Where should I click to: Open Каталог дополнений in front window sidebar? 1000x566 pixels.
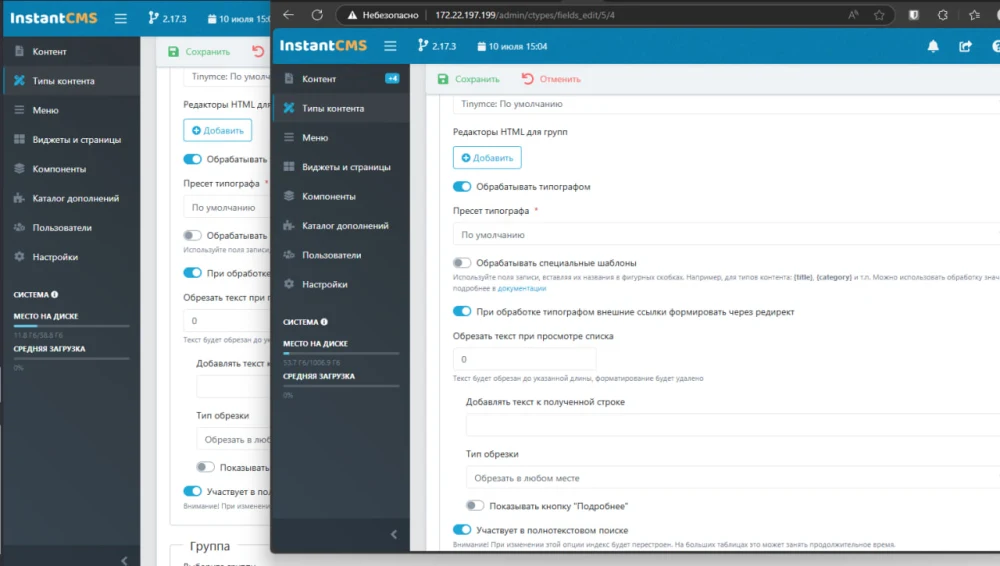341,225
